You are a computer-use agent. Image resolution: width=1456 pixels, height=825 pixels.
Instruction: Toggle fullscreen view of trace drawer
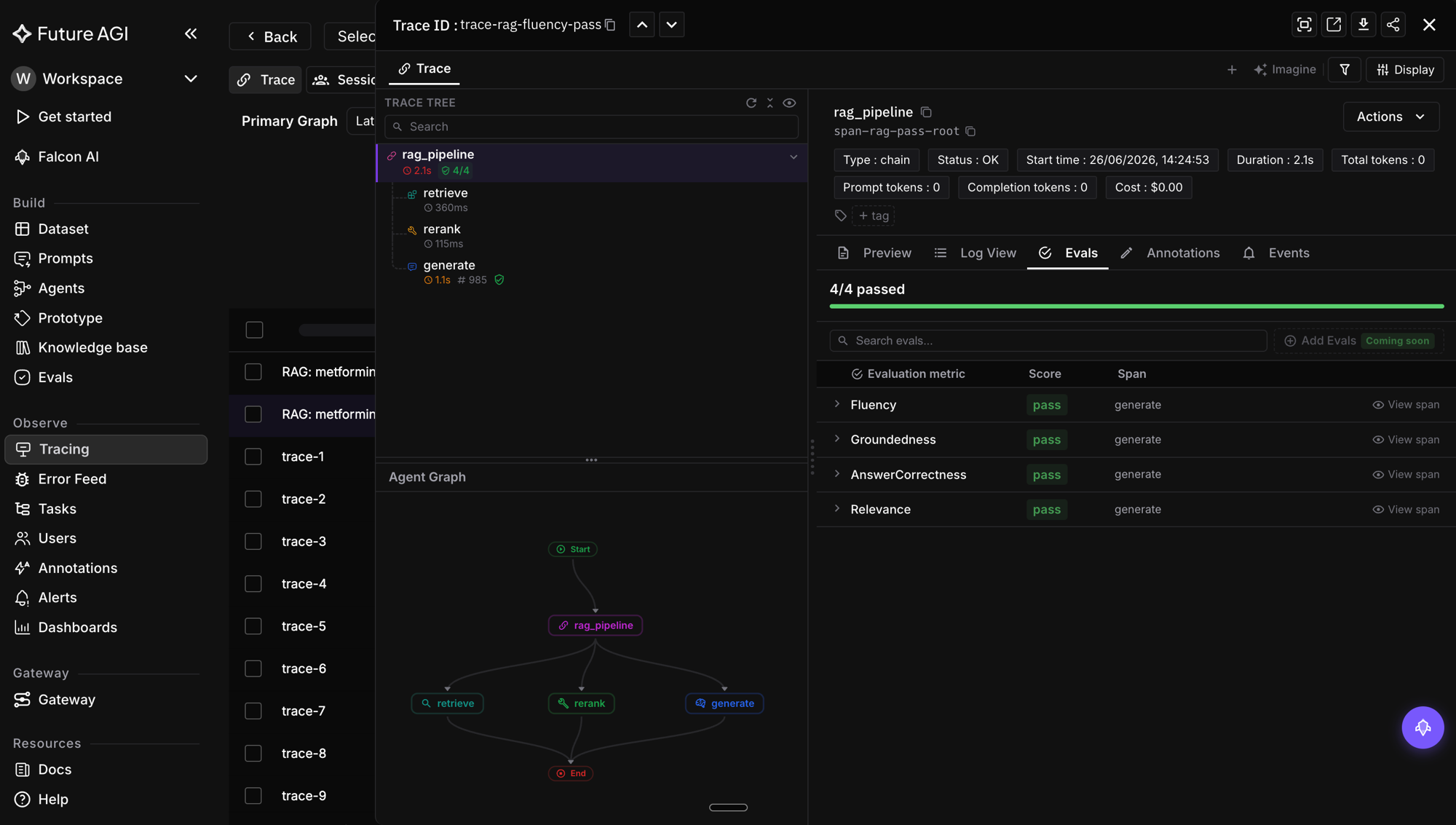(1304, 25)
